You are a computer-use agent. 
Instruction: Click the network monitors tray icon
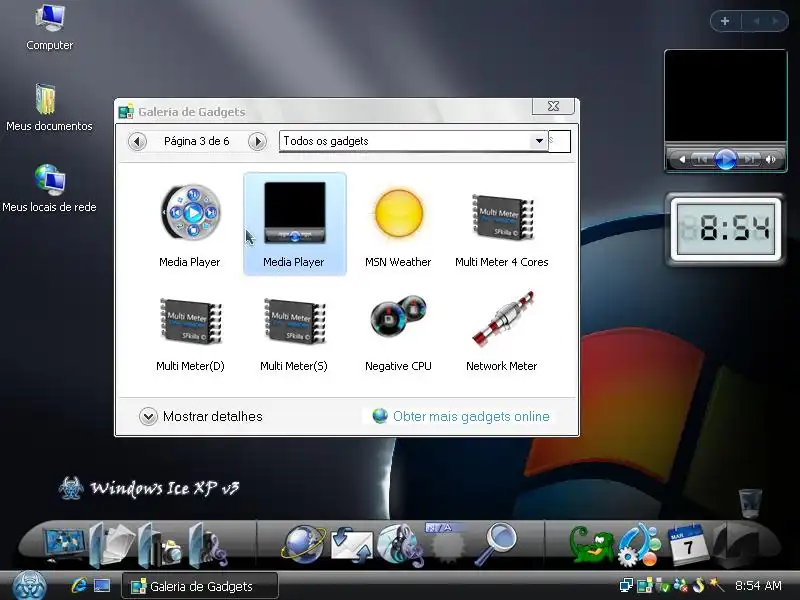click(x=627, y=585)
